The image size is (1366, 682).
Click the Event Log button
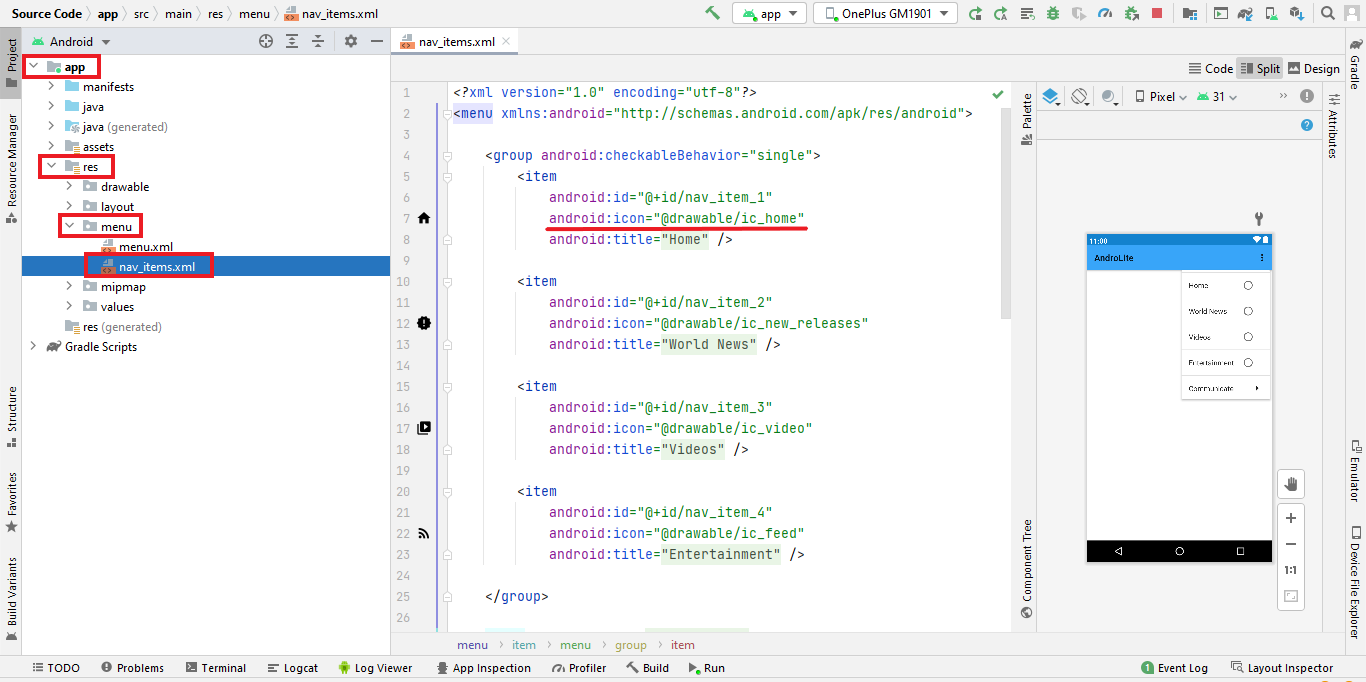pyautogui.click(x=1174, y=668)
